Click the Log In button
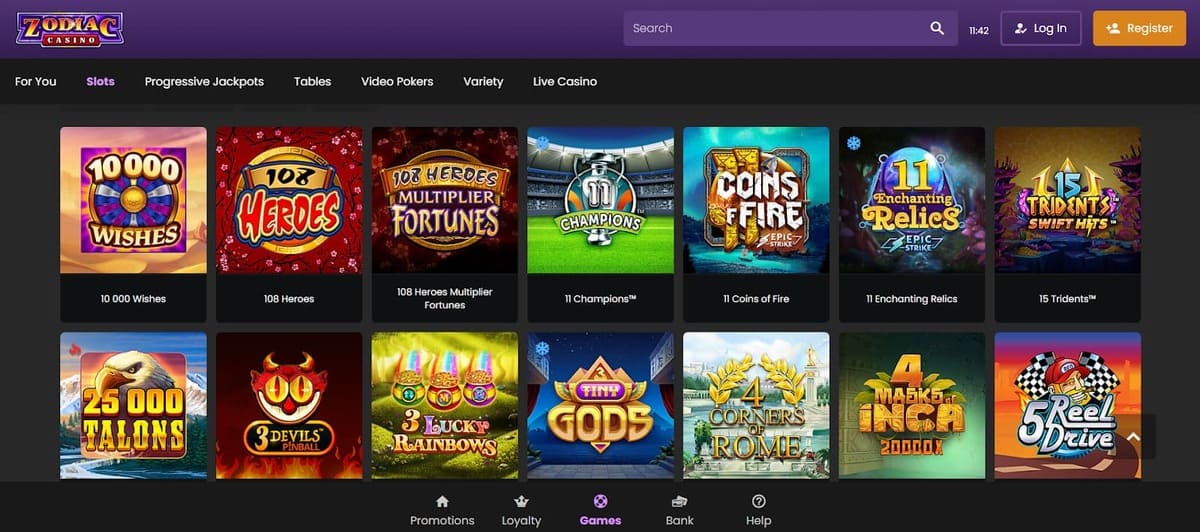The height and width of the screenshot is (532, 1200). [1041, 28]
